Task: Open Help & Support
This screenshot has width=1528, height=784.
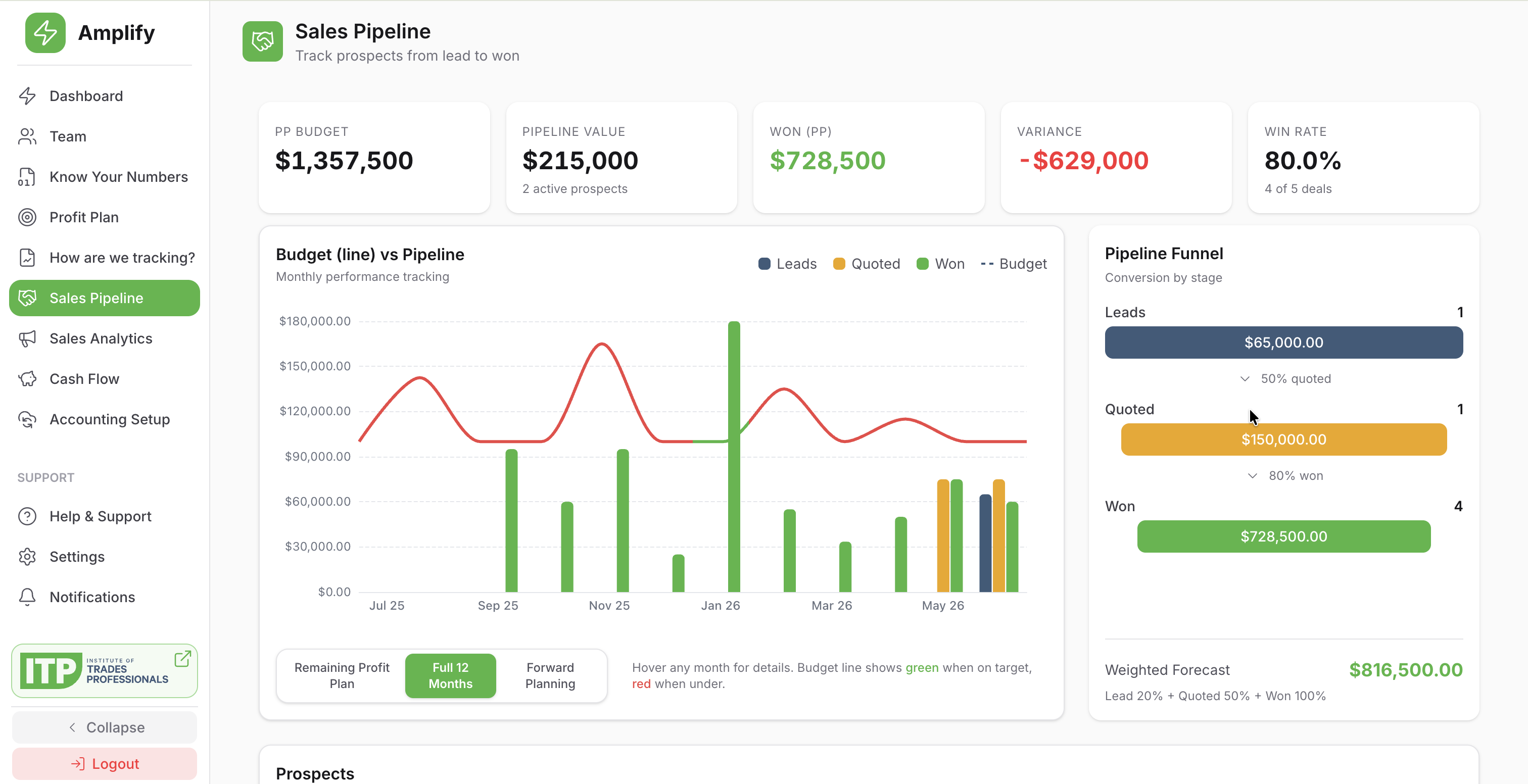Action: point(105,517)
